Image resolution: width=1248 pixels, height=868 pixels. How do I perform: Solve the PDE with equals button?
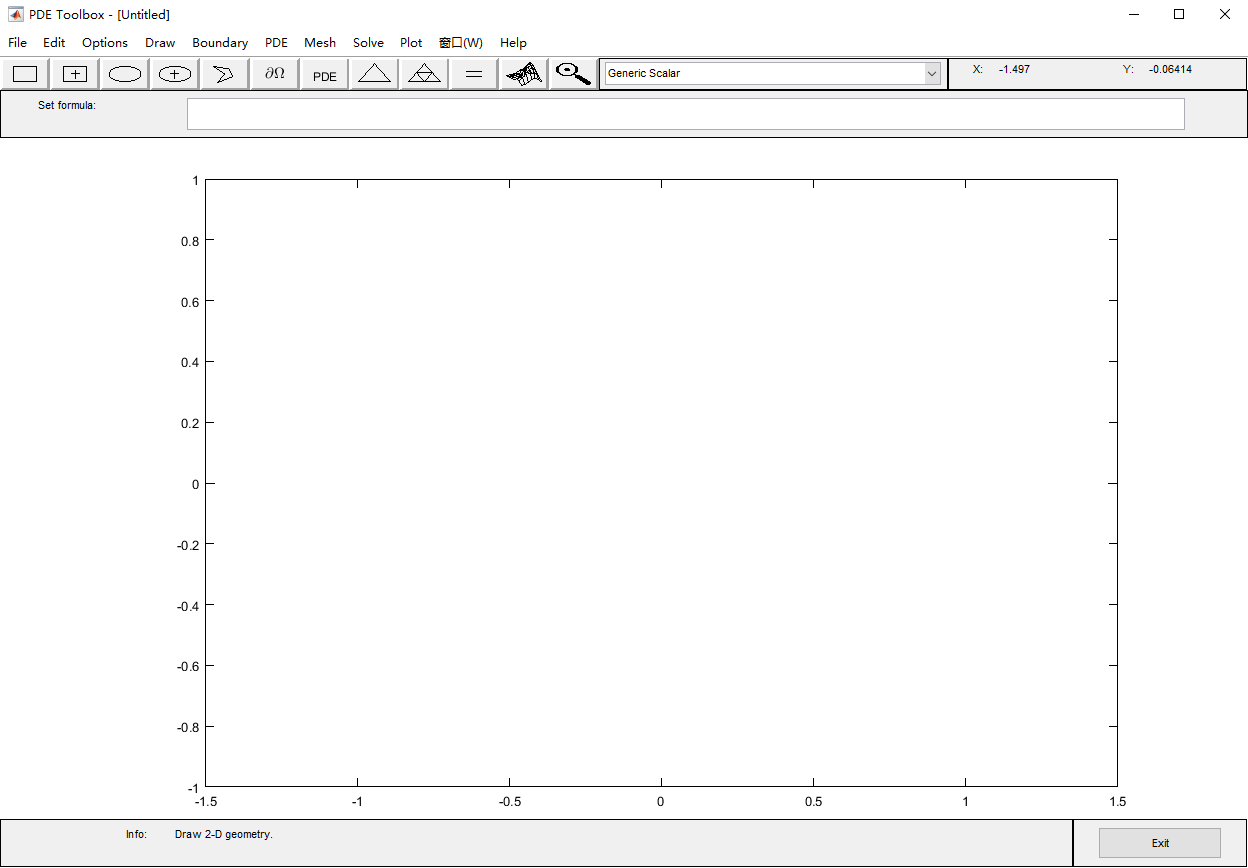475,74
